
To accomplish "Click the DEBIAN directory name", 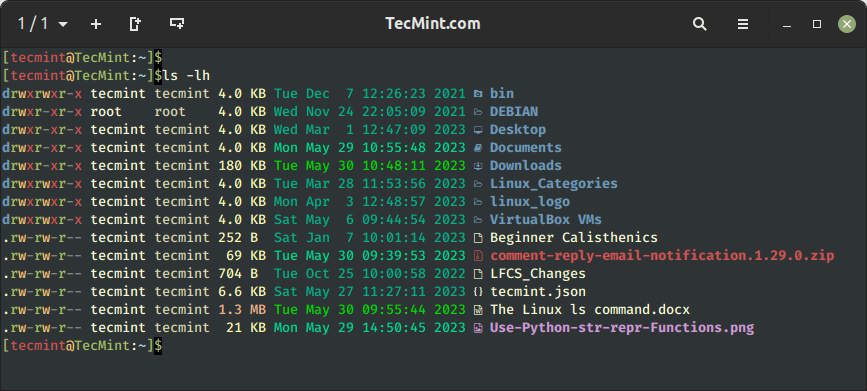I will tap(514, 112).
